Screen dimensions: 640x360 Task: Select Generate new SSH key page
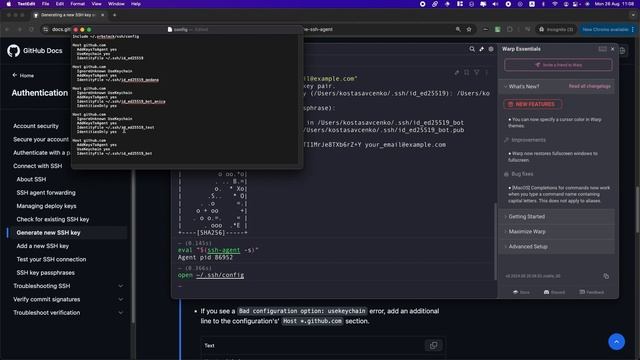[x=48, y=233]
